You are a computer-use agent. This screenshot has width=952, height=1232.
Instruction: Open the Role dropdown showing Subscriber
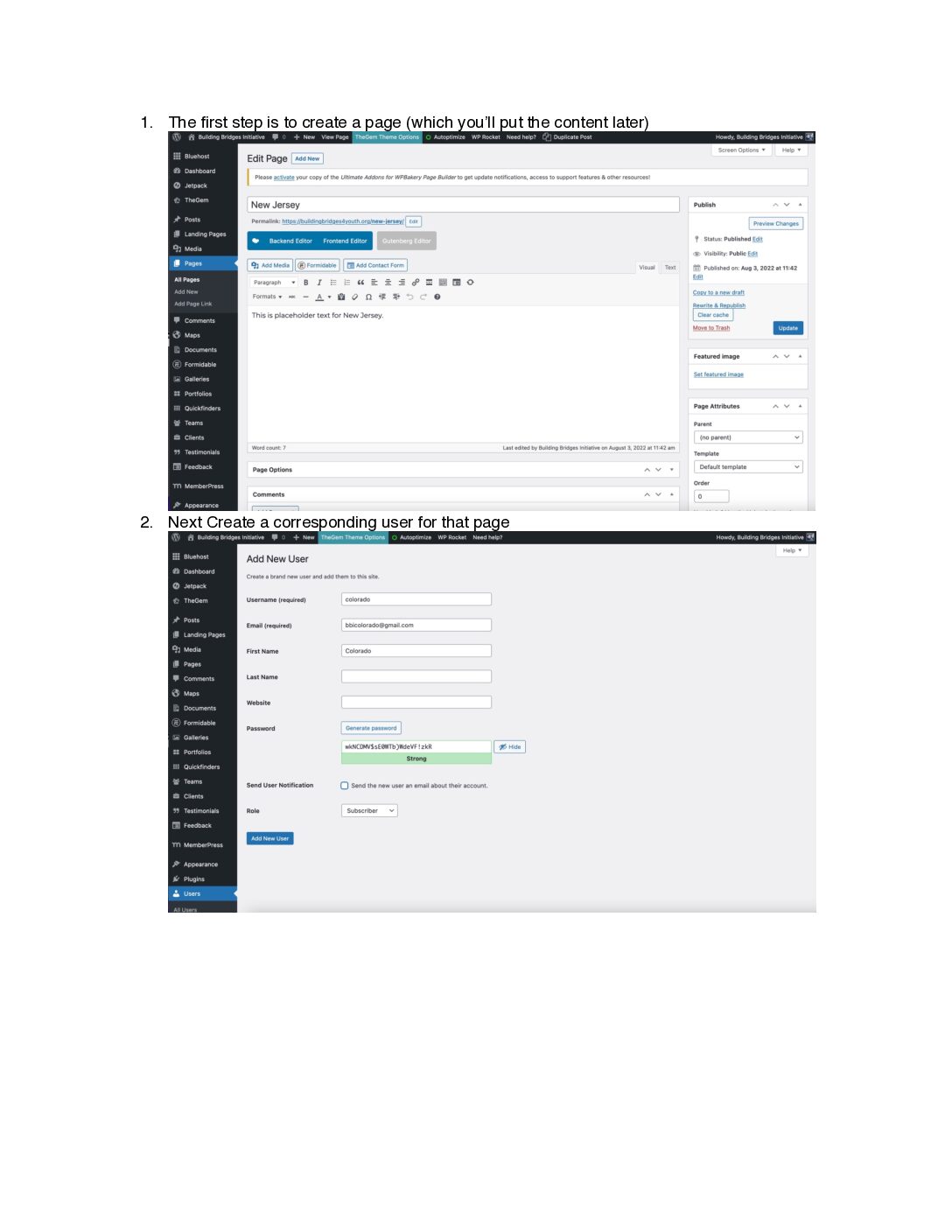(369, 811)
